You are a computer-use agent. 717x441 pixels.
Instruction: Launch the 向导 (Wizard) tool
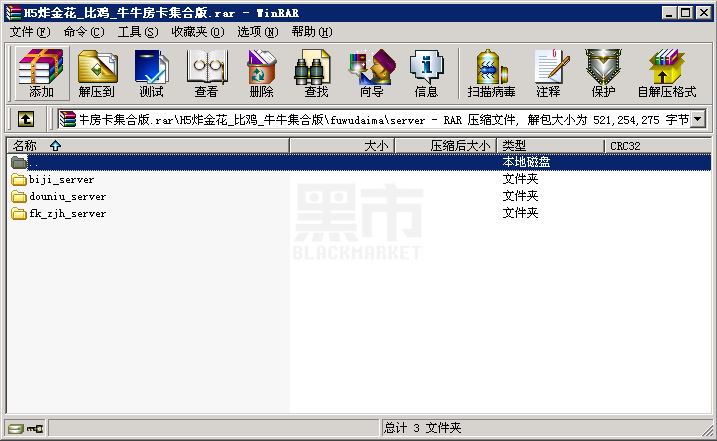coord(371,73)
